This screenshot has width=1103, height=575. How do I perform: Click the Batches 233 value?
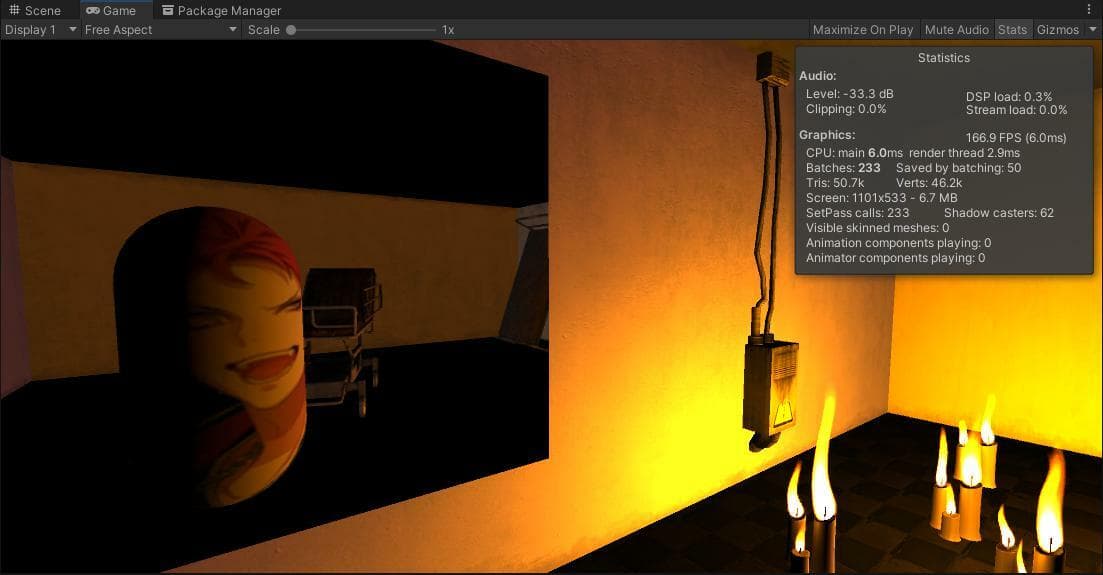tap(869, 168)
